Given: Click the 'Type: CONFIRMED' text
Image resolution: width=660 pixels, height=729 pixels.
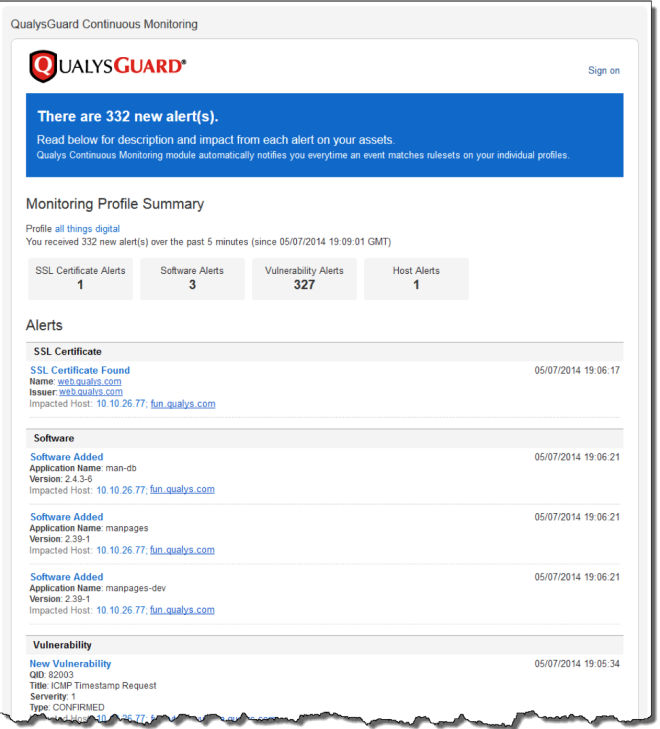Looking at the screenshot, I should tap(67, 708).
